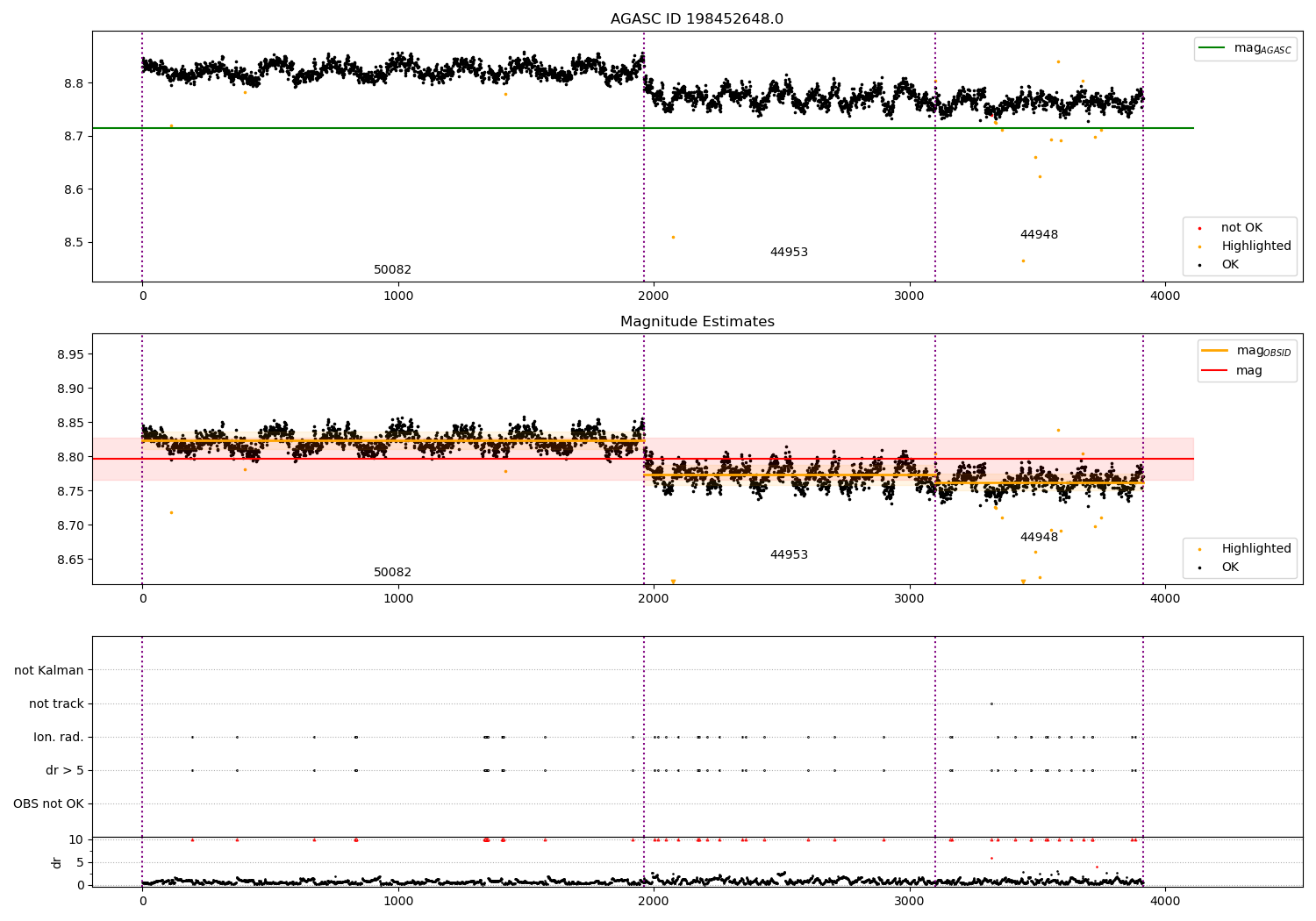Click the "not Kalman" axis label
Image resolution: width=1316 pixels, height=921 pixels.
(x=49, y=670)
